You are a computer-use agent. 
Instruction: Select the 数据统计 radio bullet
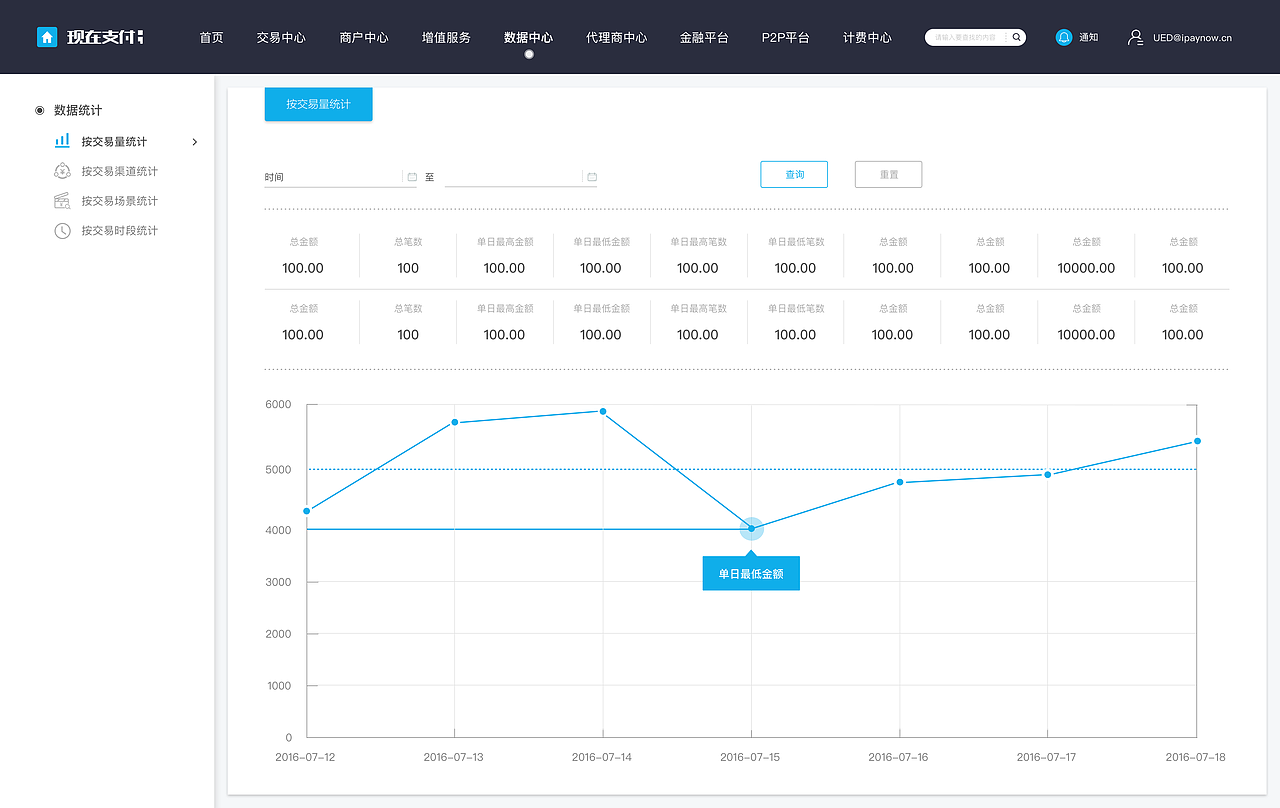point(39,110)
